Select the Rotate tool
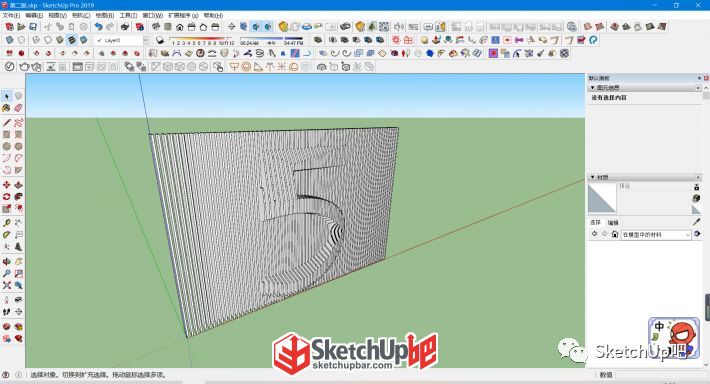Viewport: 710px width, 384px height. [6, 197]
